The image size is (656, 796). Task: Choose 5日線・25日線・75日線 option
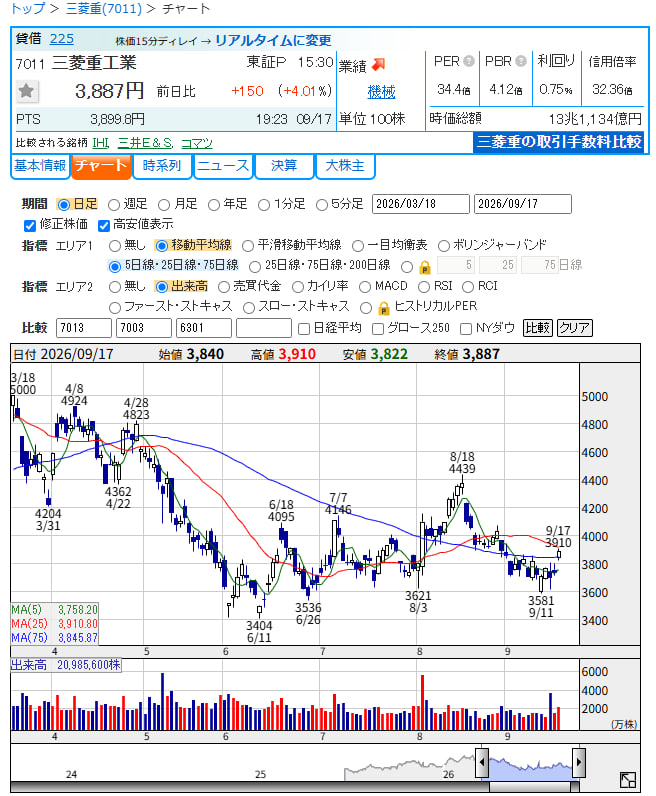tap(115, 267)
